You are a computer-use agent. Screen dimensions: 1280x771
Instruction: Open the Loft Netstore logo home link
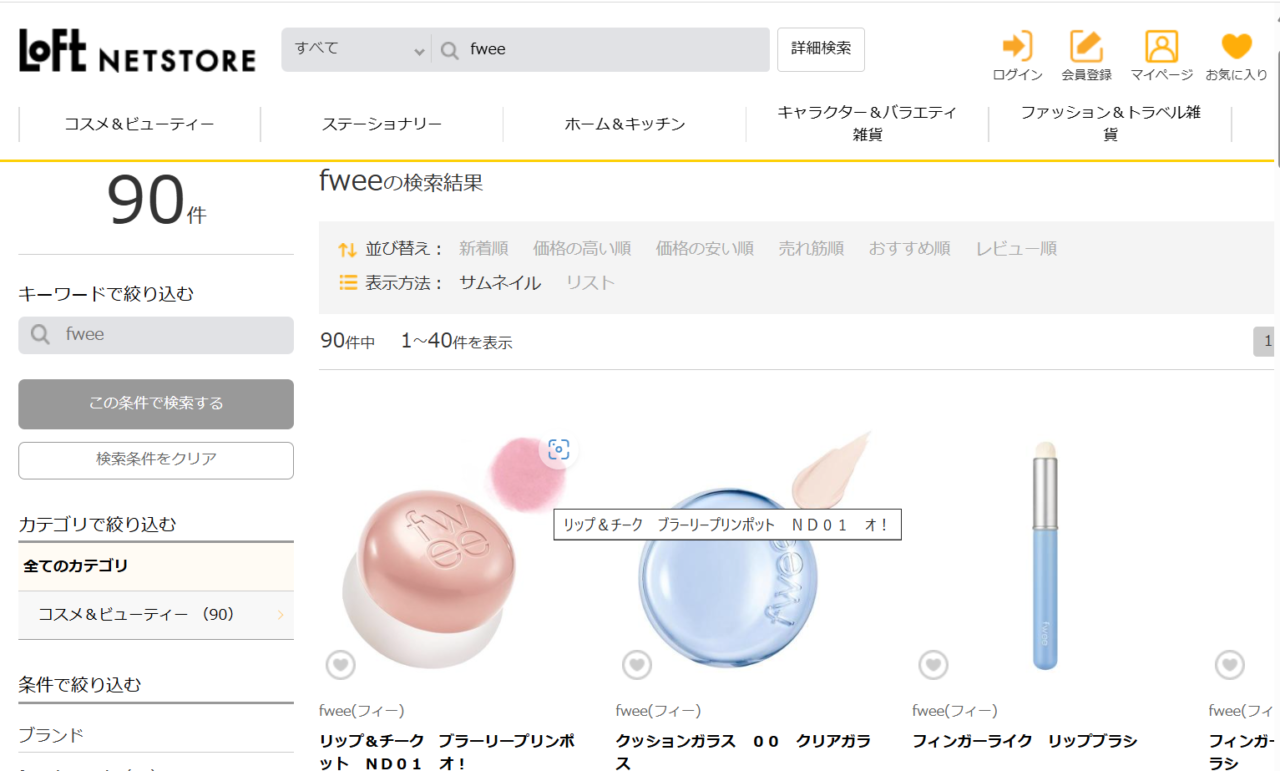[x=137, y=51]
